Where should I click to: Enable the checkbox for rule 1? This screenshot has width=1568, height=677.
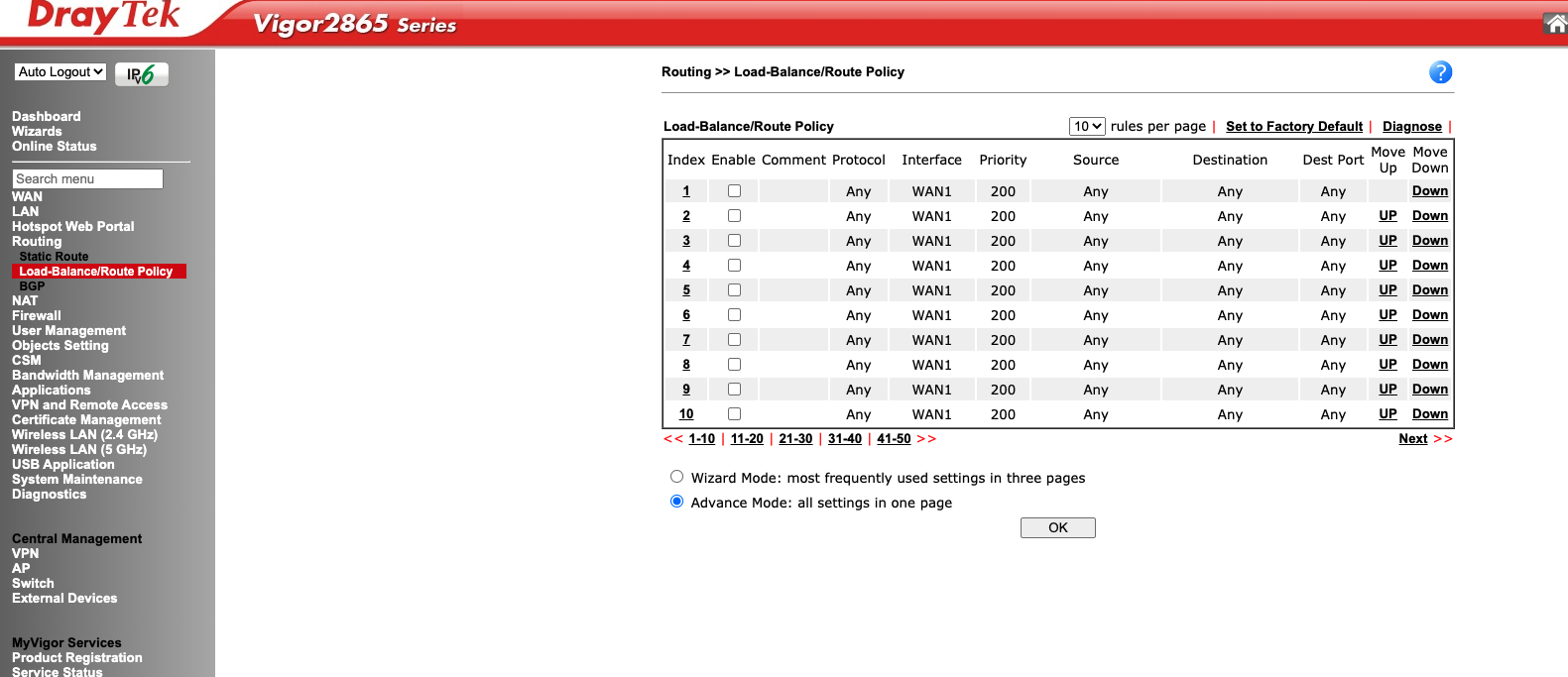[734, 191]
